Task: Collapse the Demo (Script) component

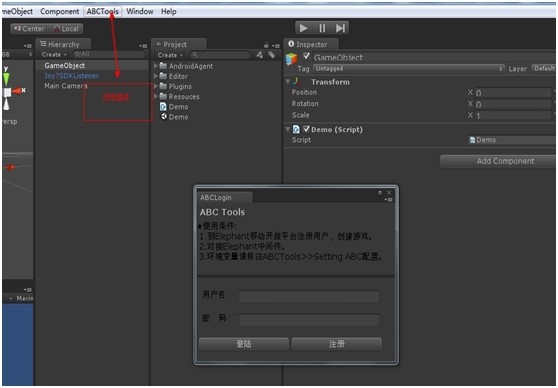Action: pyautogui.click(x=288, y=130)
